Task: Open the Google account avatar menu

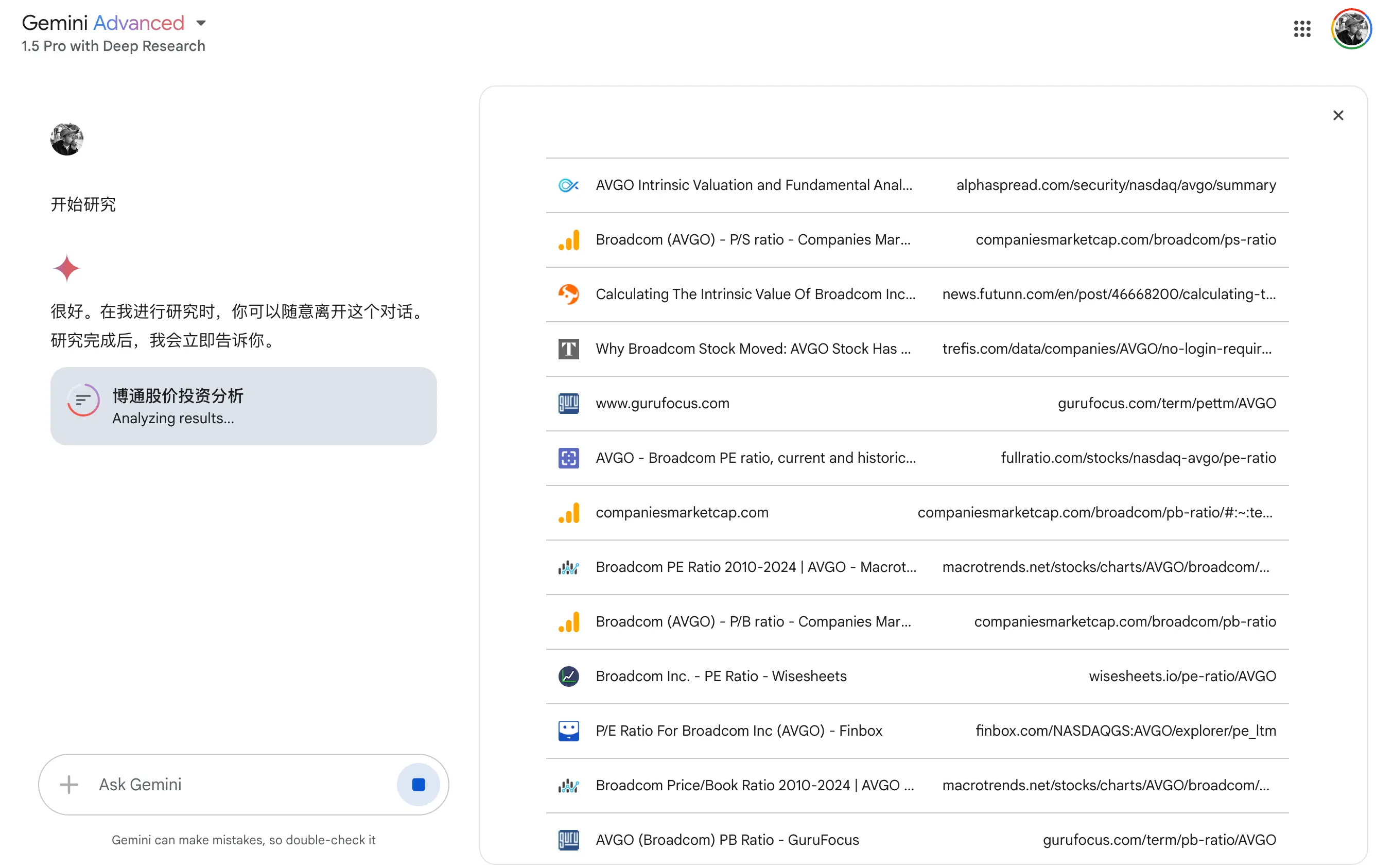Action: pyautogui.click(x=1351, y=29)
